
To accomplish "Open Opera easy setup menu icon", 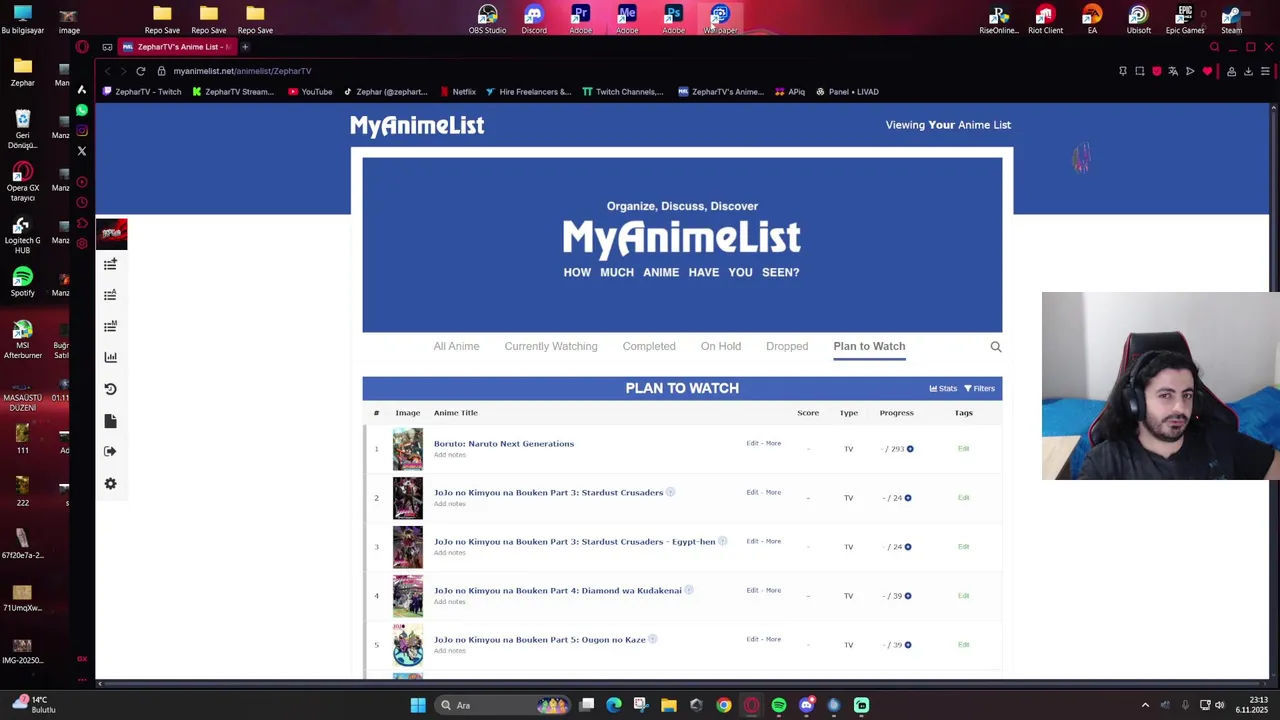I will (x=1265, y=71).
